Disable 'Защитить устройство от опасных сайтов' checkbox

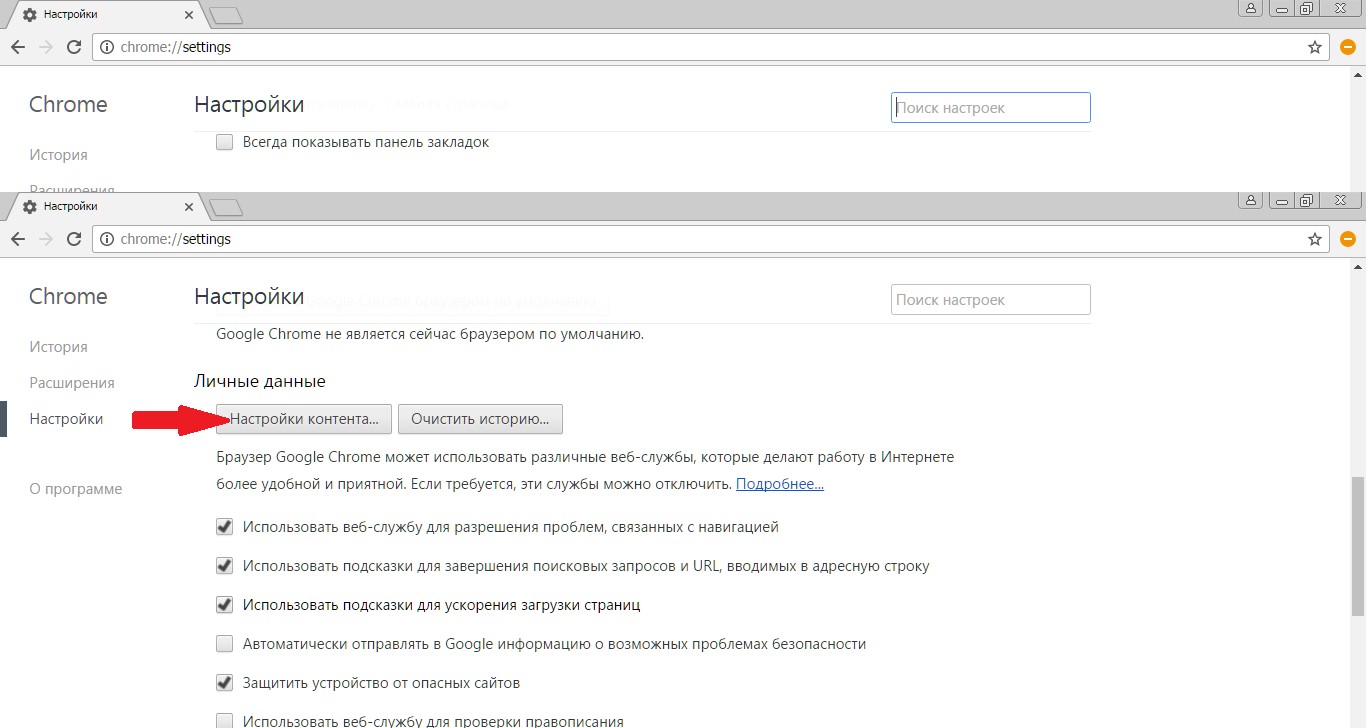click(x=225, y=683)
